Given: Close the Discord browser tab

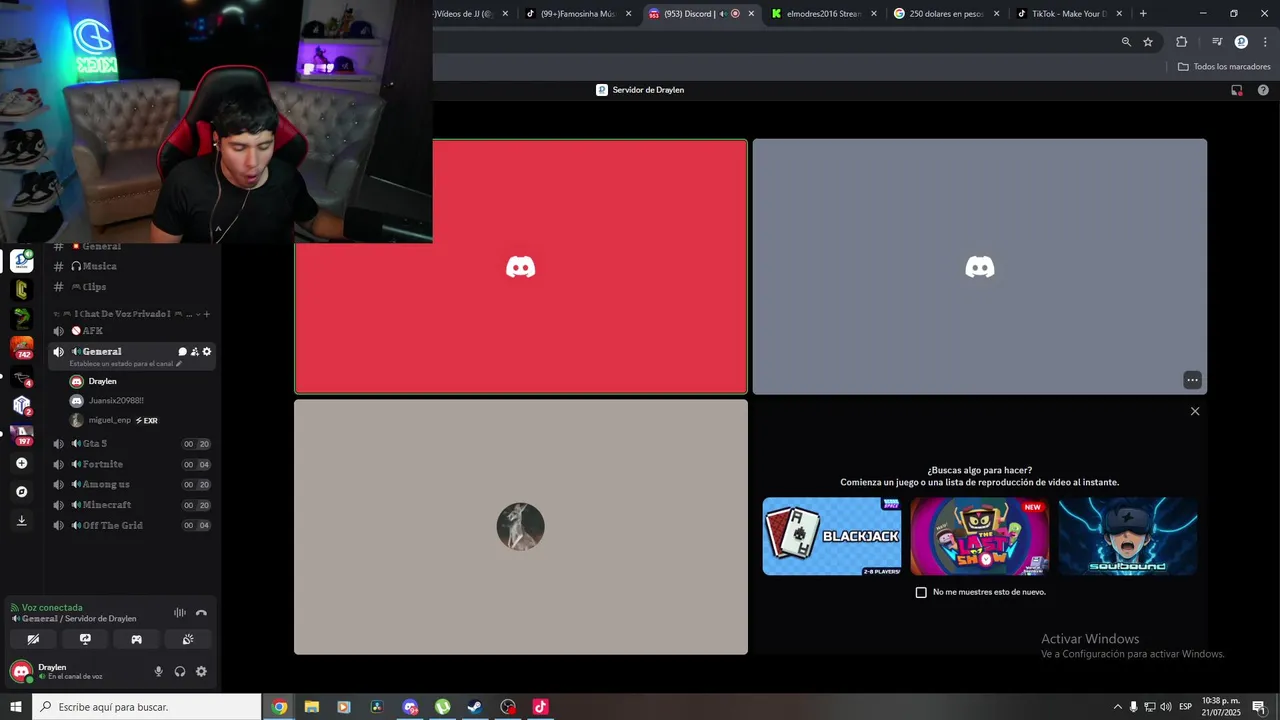Looking at the screenshot, I should tap(751, 14).
